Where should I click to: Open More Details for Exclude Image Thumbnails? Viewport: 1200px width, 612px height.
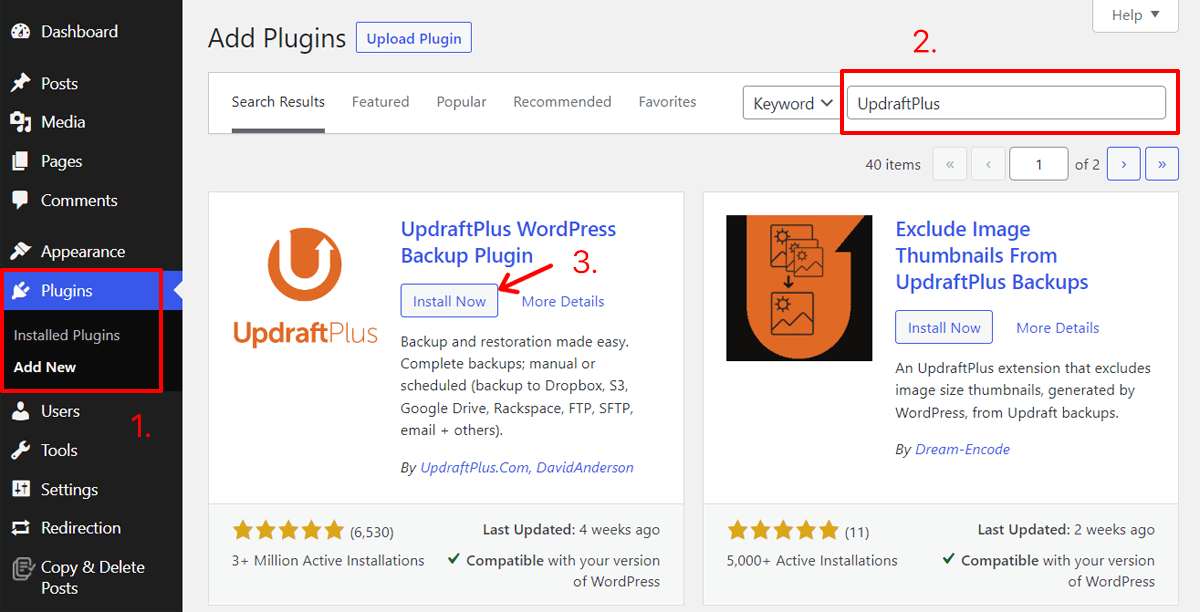(1057, 328)
